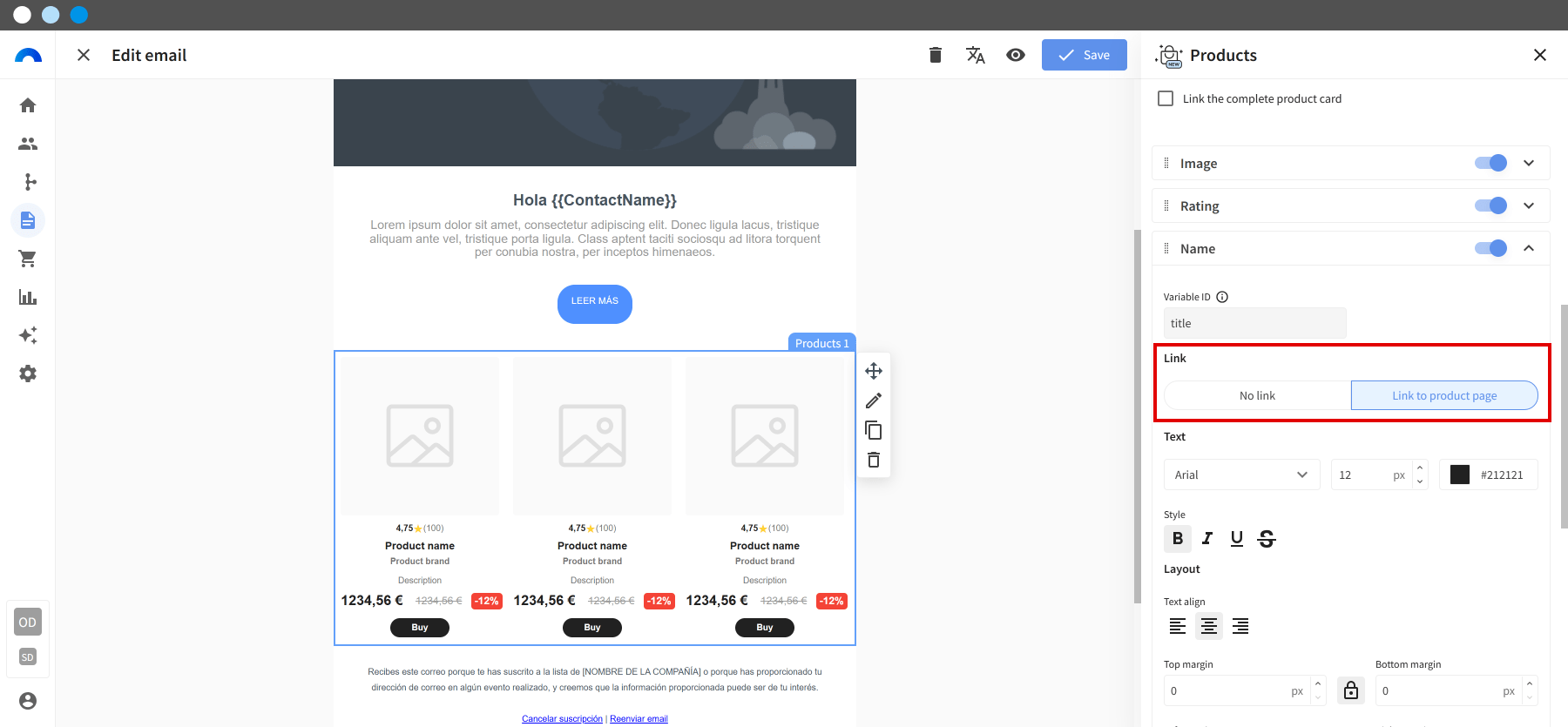Close the Edit email editor
Image resolution: width=1568 pixels, height=727 pixels.
84,55
